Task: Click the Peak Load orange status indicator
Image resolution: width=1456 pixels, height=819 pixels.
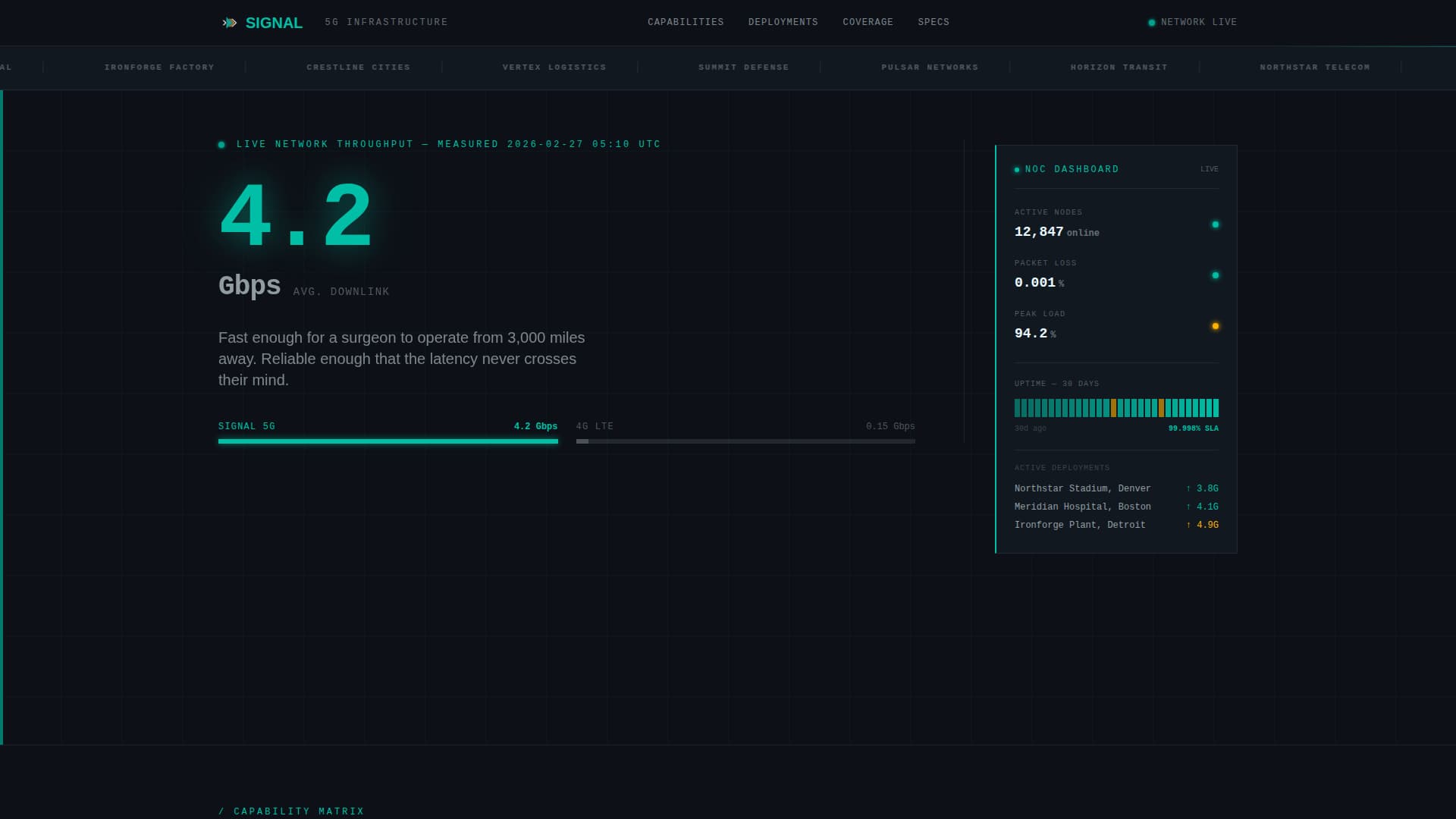Action: click(1215, 326)
